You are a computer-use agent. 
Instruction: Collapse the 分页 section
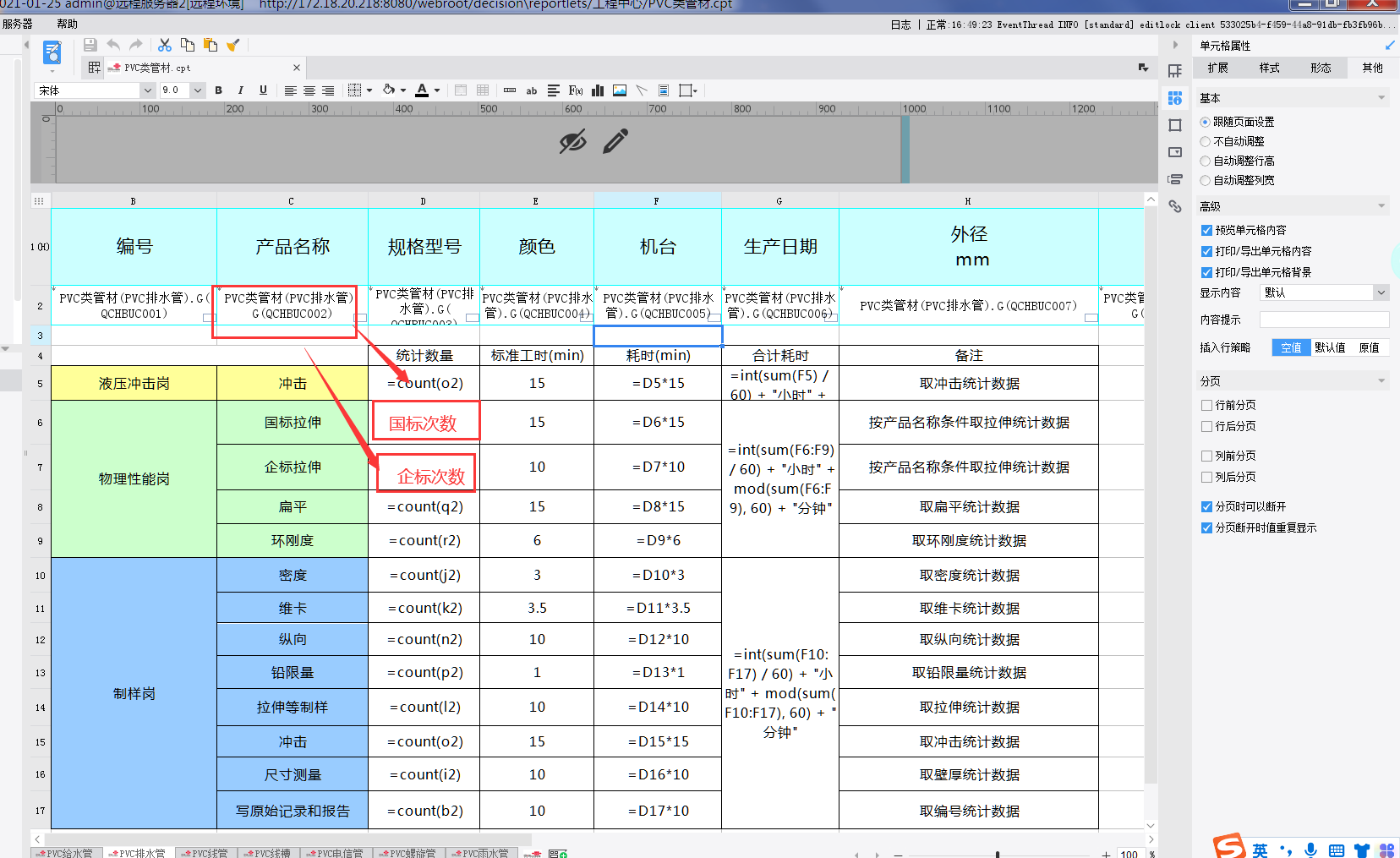pos(1381,381)
